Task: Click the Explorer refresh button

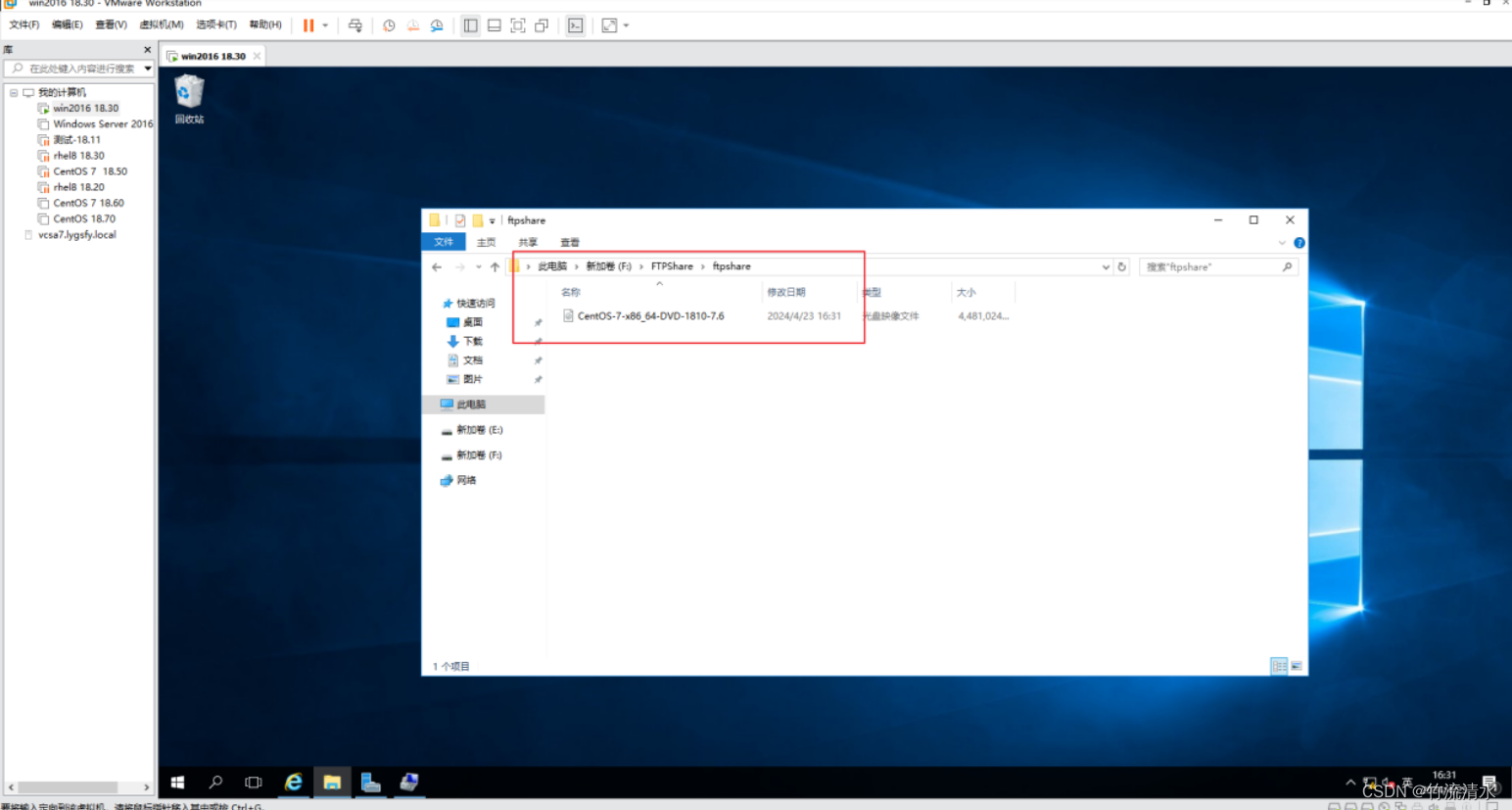Action: (x=1122, y=266)
